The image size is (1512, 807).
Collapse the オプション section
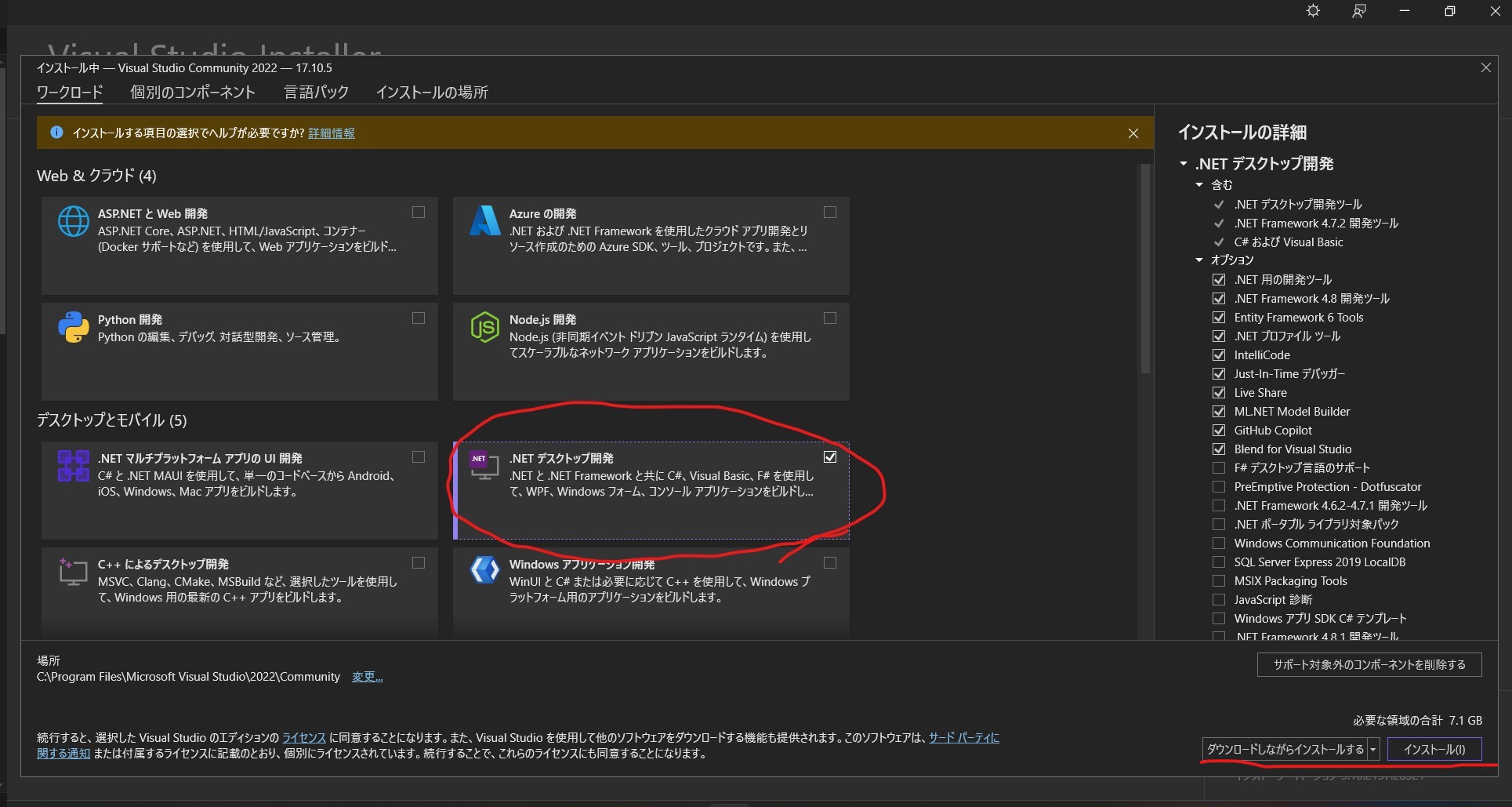tap(1199, 260)
